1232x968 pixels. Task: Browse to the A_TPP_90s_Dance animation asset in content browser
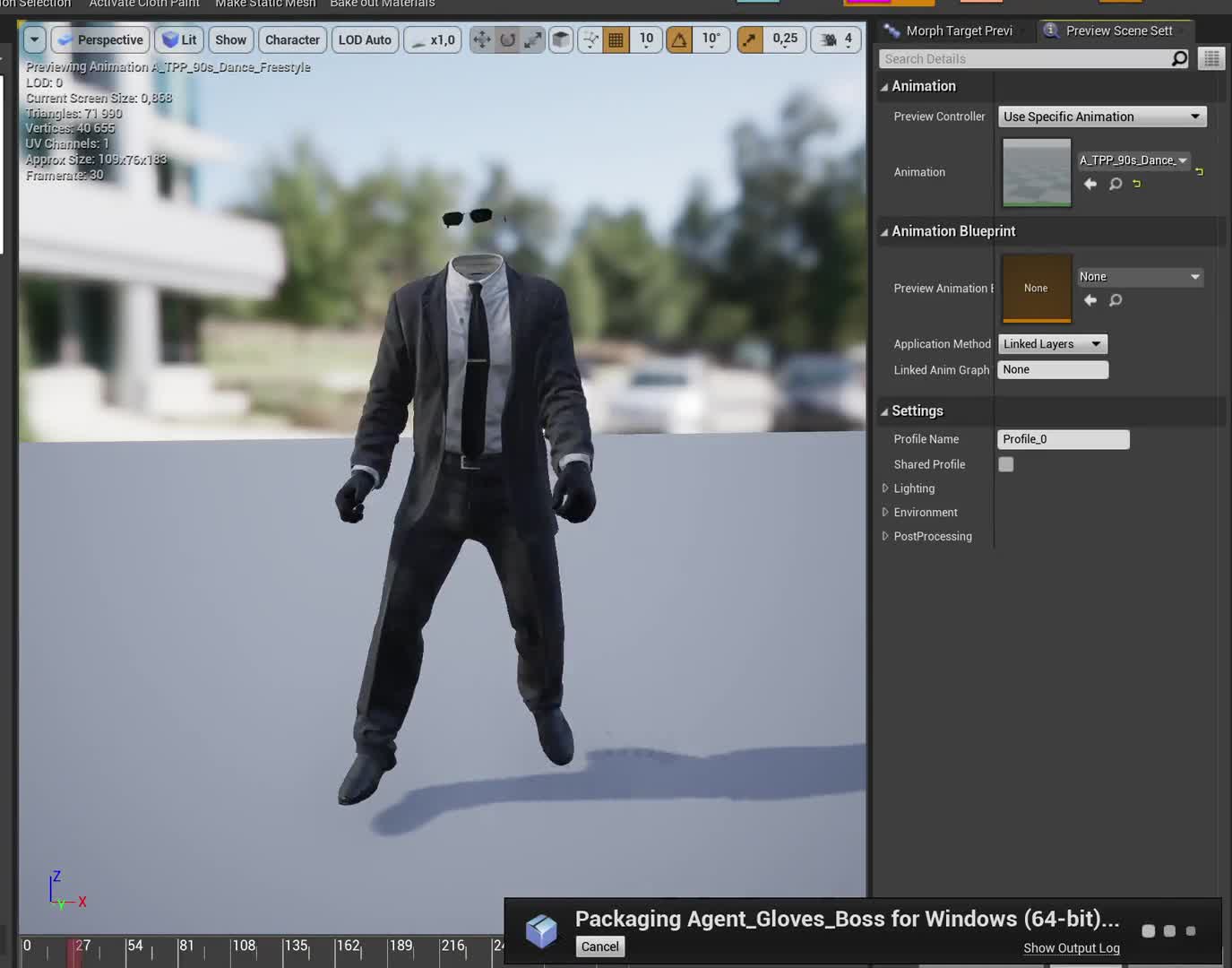point(1116,184)
